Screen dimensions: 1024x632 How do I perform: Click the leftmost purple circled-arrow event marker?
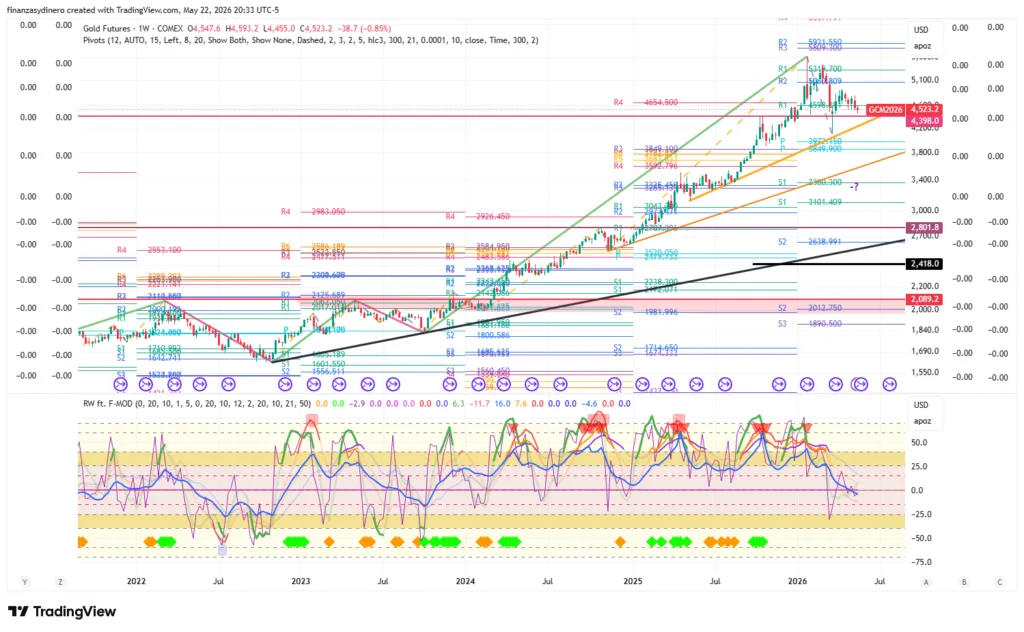coord(119,385)
